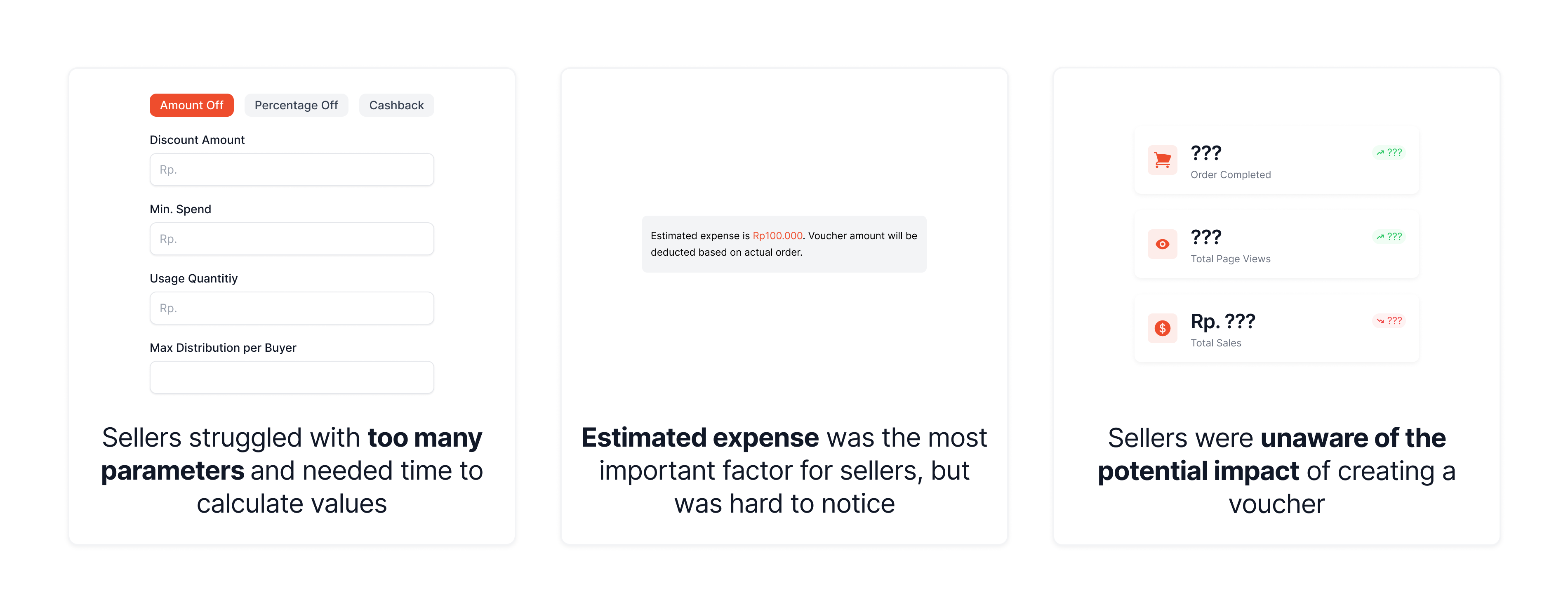
Task: Click into the Min. Spend field
Action: [292, 239]
